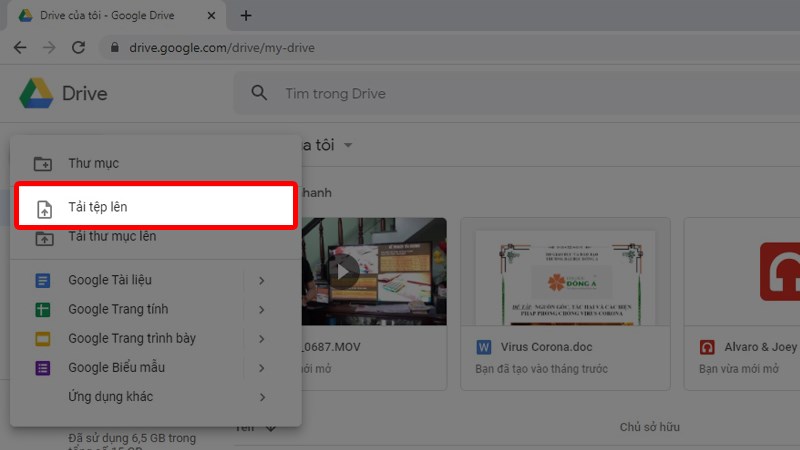Expand the Google Tài liệu submenu arrow
The height and width of the screenshot is (450, 800).
pyautogui.click(x=261, y=281)
